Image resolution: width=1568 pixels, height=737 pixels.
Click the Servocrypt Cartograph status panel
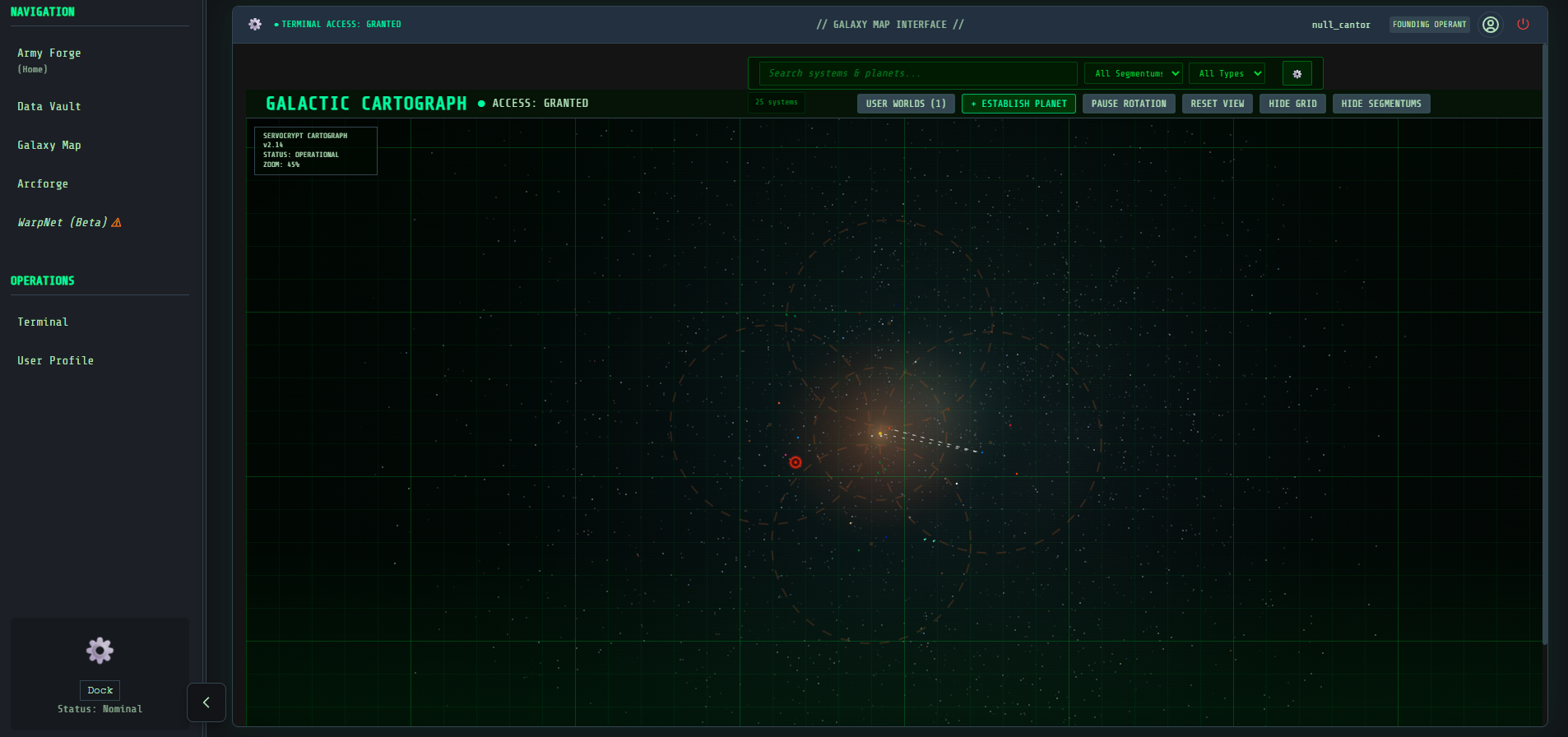click(x=316, y=151)
